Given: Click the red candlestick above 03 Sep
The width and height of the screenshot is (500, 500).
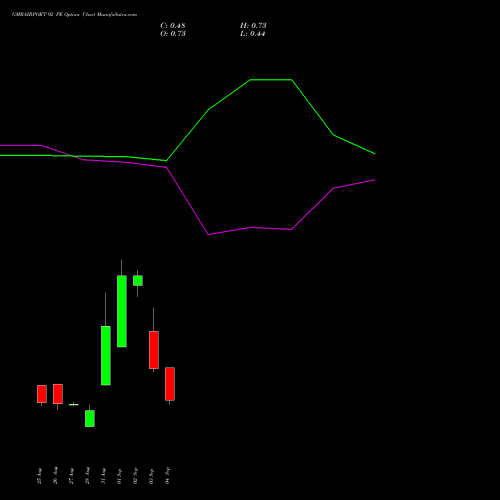Looking at the screenshot, I should 154,350.
